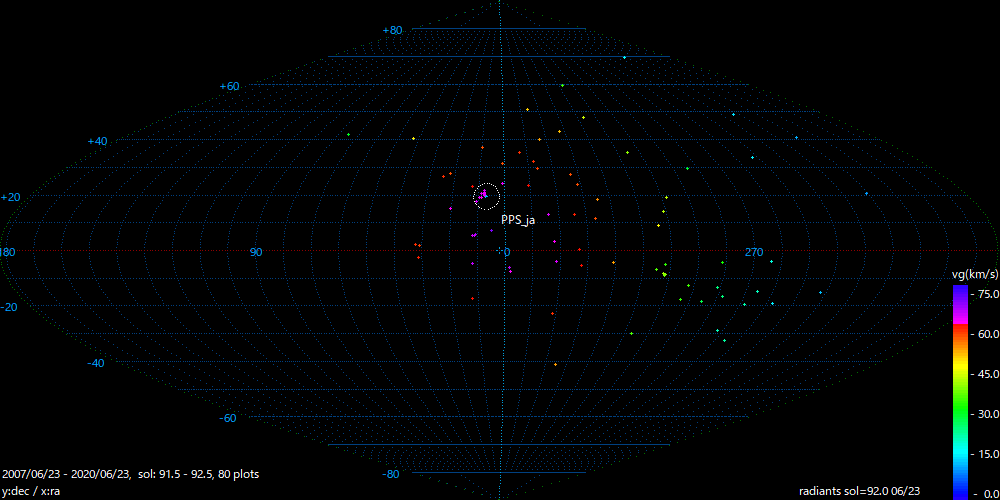The height and width of the screenshot is (500, 1000).
Task: Click the 0 right ascension origin label
Action: 506,252
